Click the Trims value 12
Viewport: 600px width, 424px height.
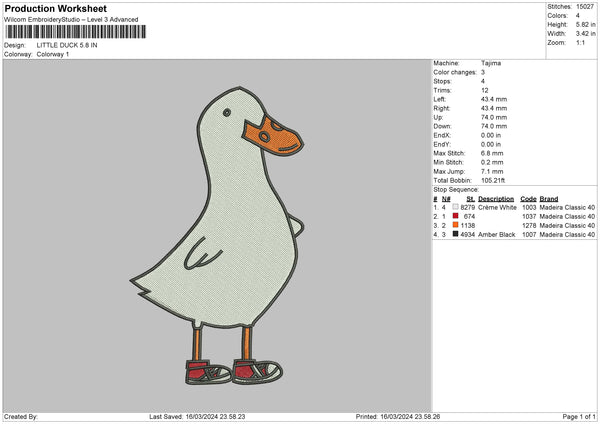(x=485, y=90)
